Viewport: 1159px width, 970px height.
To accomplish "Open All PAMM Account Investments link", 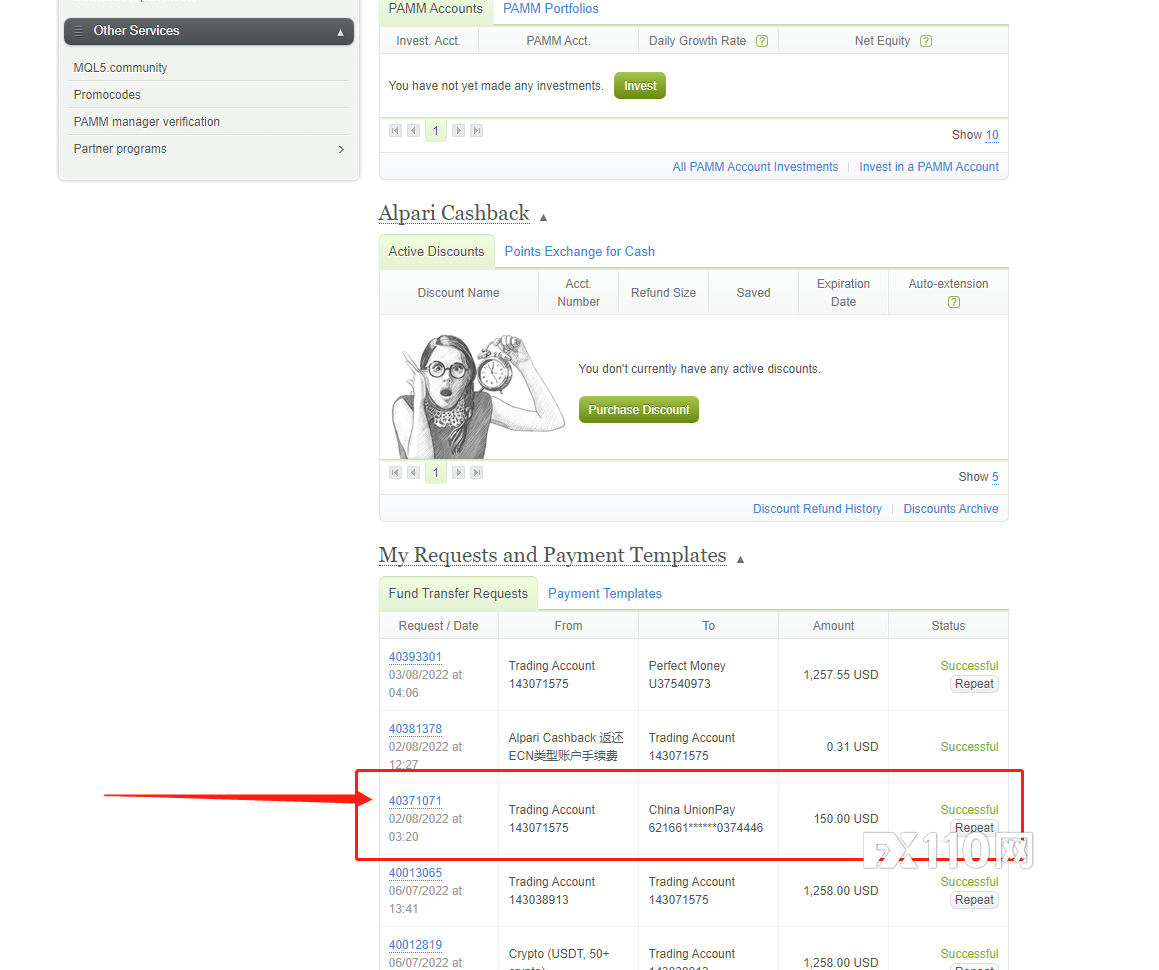I will point(755,167).
